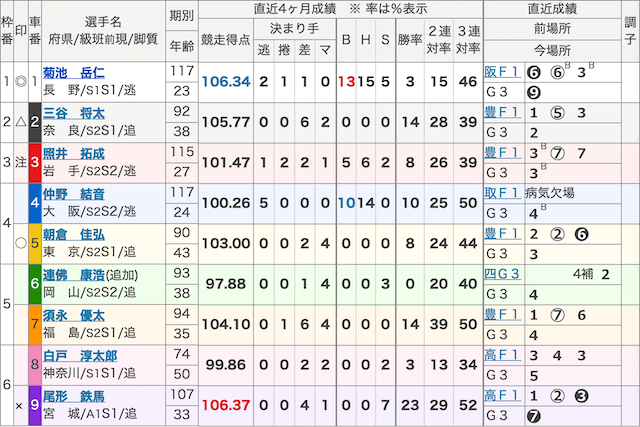This screenshot has width=640, height=427.
Task: Select score 105.77 for 三谷
Action: pyautogui.click(x=226, y=122)
